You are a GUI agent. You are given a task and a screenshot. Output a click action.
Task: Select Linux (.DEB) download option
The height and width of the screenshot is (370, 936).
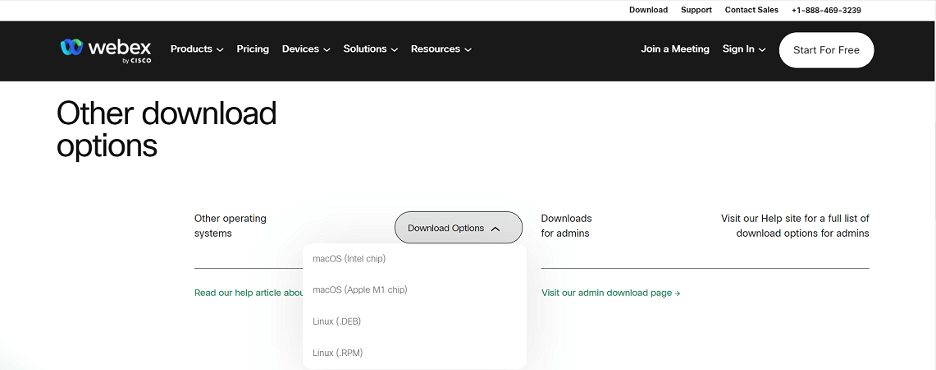pyautogui.click(x=415, y=322)
